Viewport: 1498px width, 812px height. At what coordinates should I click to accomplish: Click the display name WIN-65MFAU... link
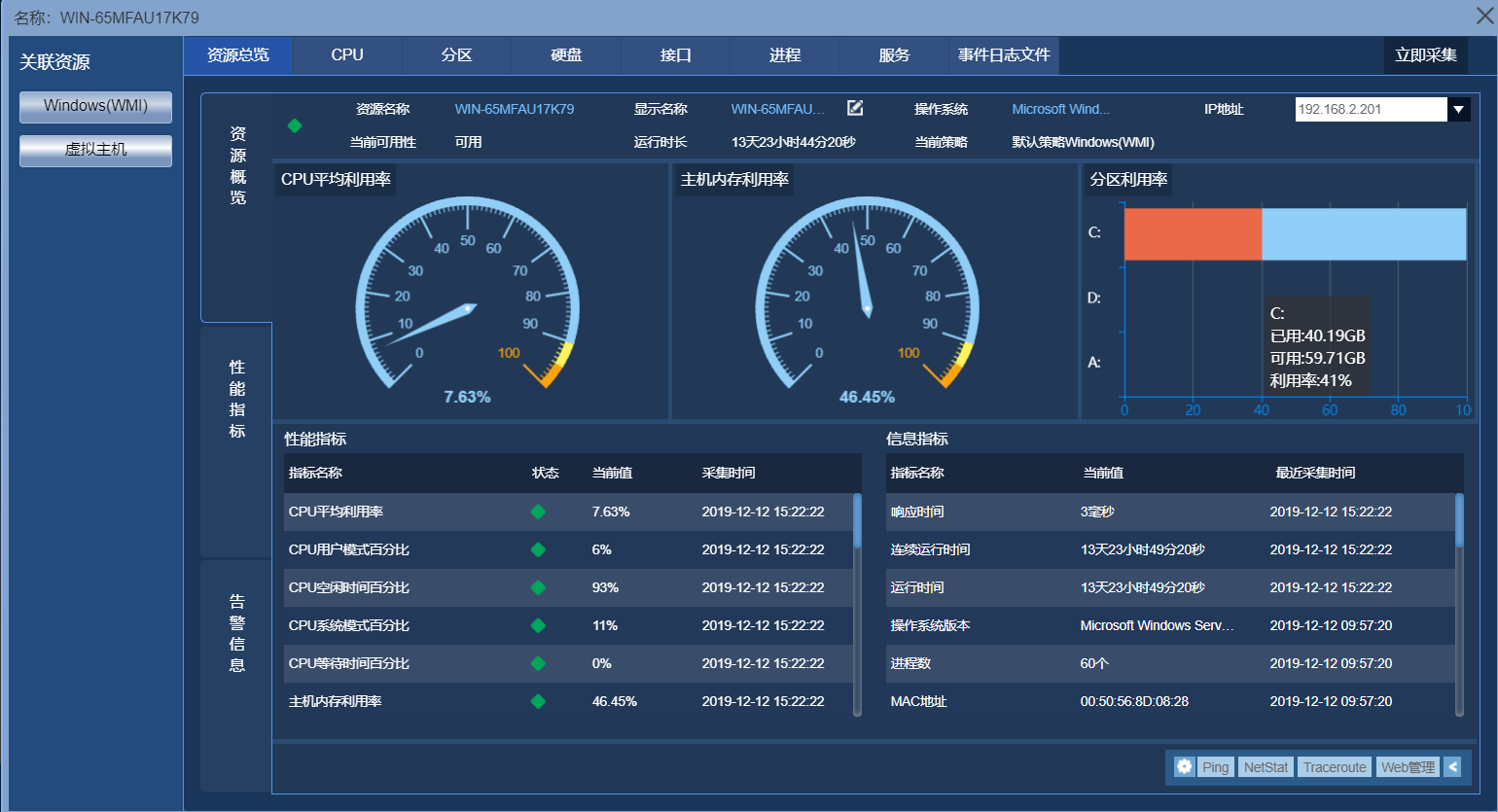(778, 109)
